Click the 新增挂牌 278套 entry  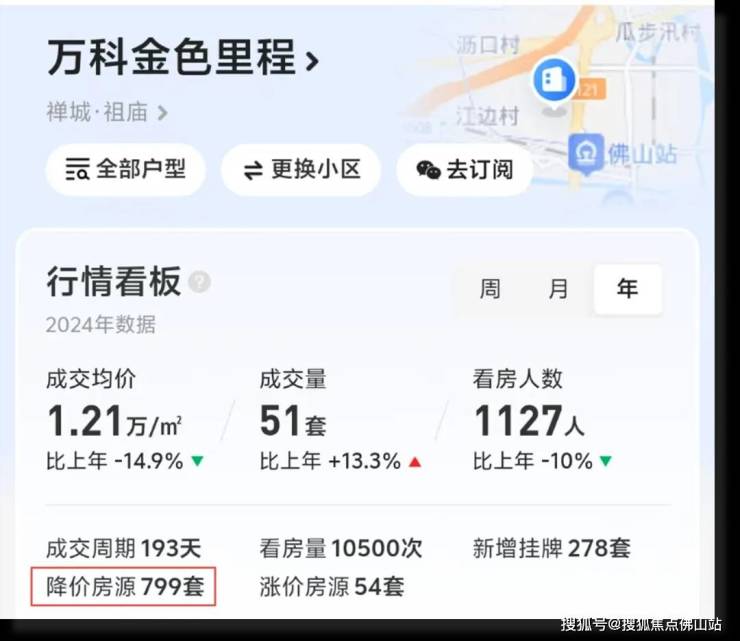tap(551, 548)
